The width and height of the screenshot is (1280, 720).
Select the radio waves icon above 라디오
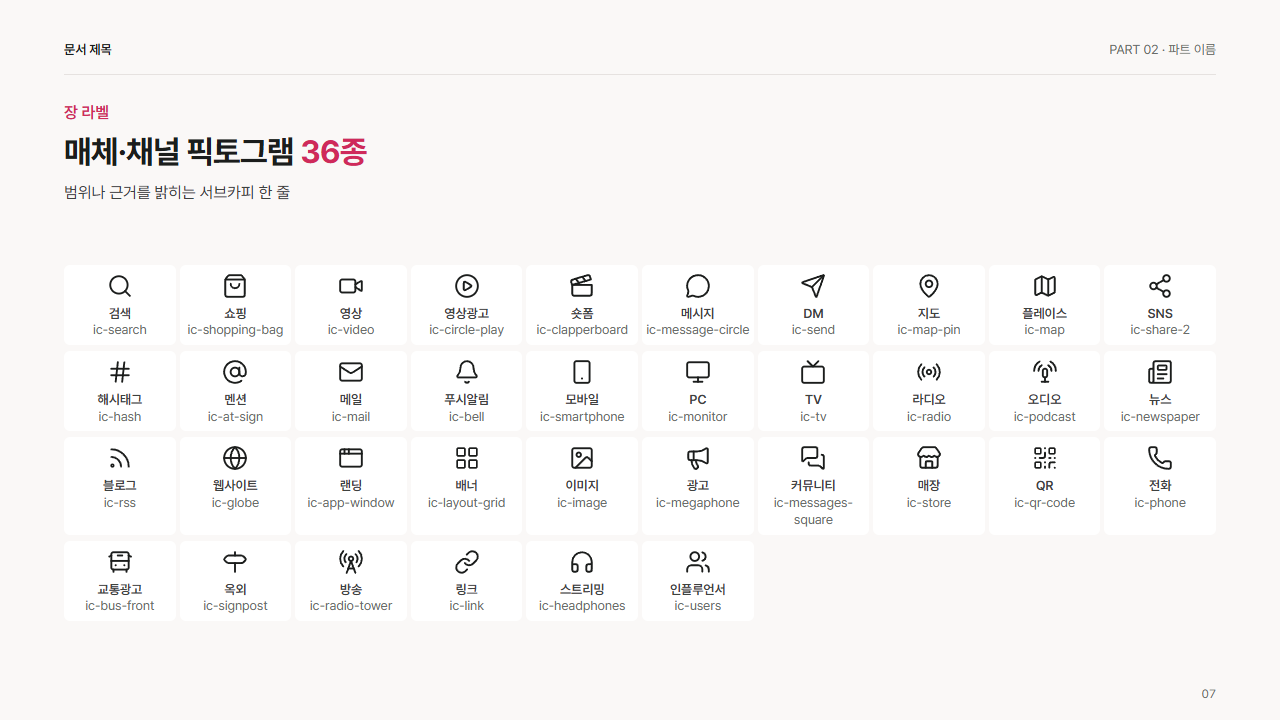929,373
